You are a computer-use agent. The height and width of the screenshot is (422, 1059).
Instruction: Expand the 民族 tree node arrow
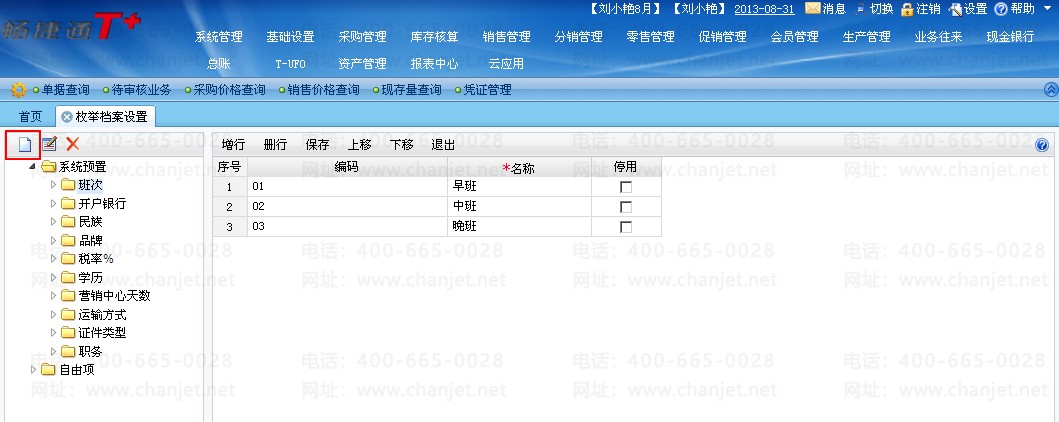click(x=54, y=221)
